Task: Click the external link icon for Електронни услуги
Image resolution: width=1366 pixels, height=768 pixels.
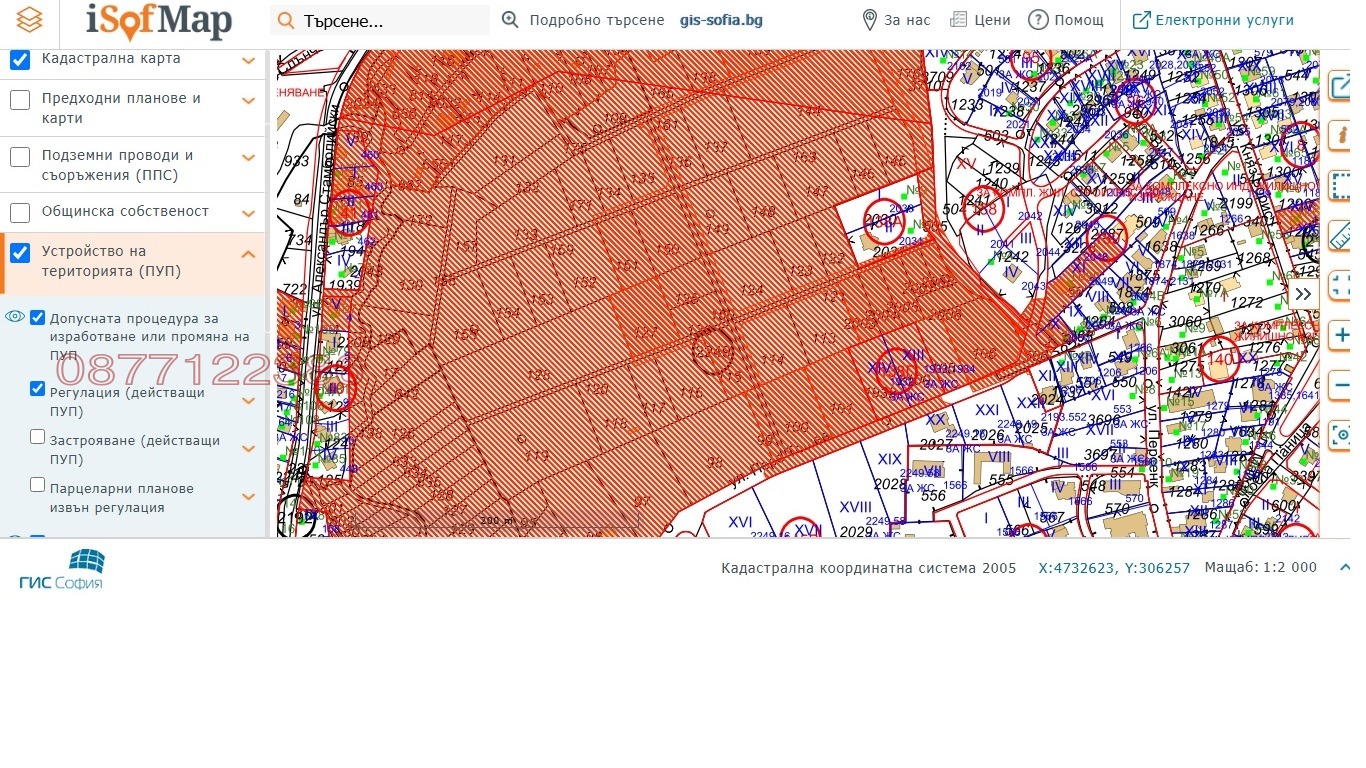Action: (1141, 20)
